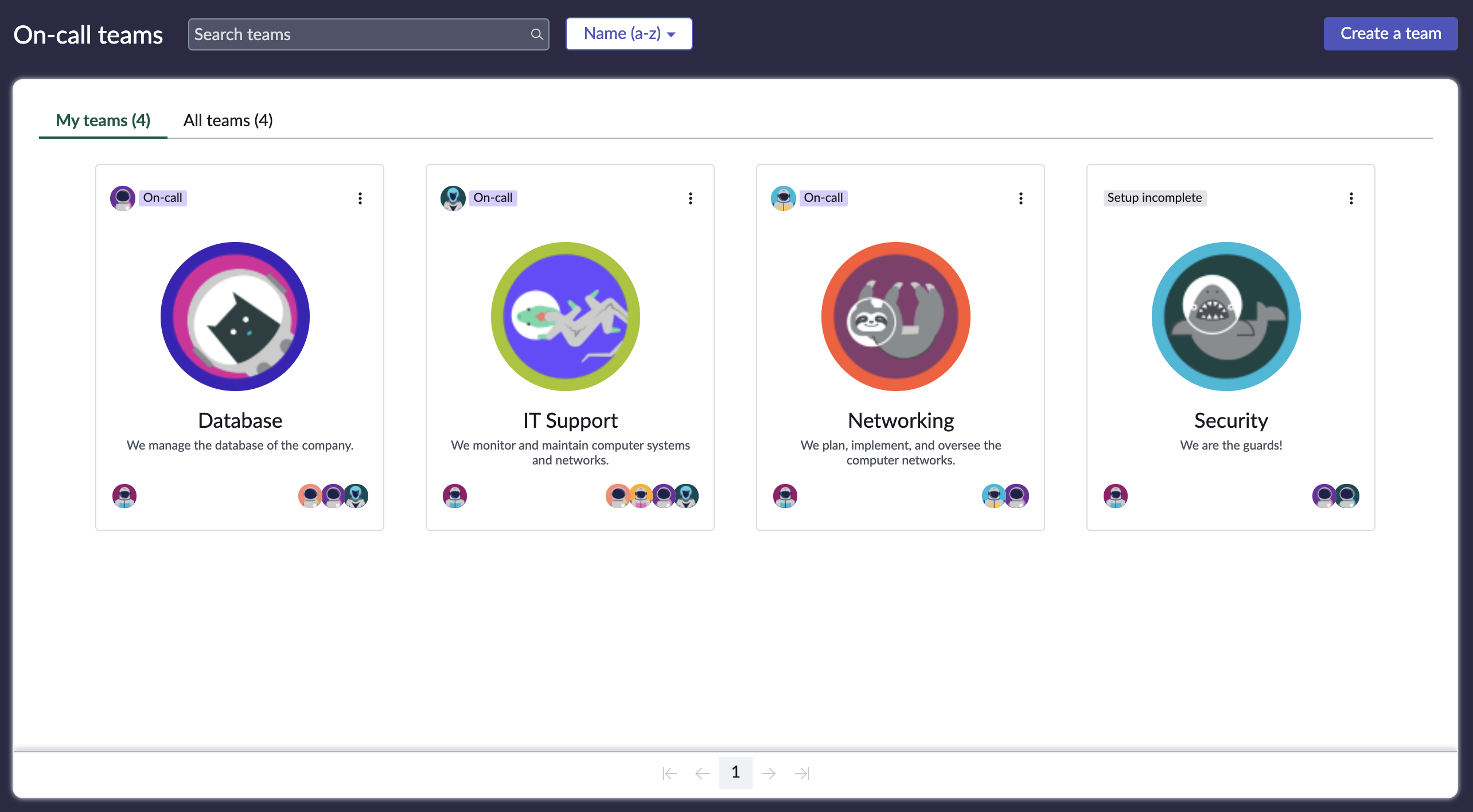
Task: Click the On-call badge on IT Support card
Action: (493, 198)
